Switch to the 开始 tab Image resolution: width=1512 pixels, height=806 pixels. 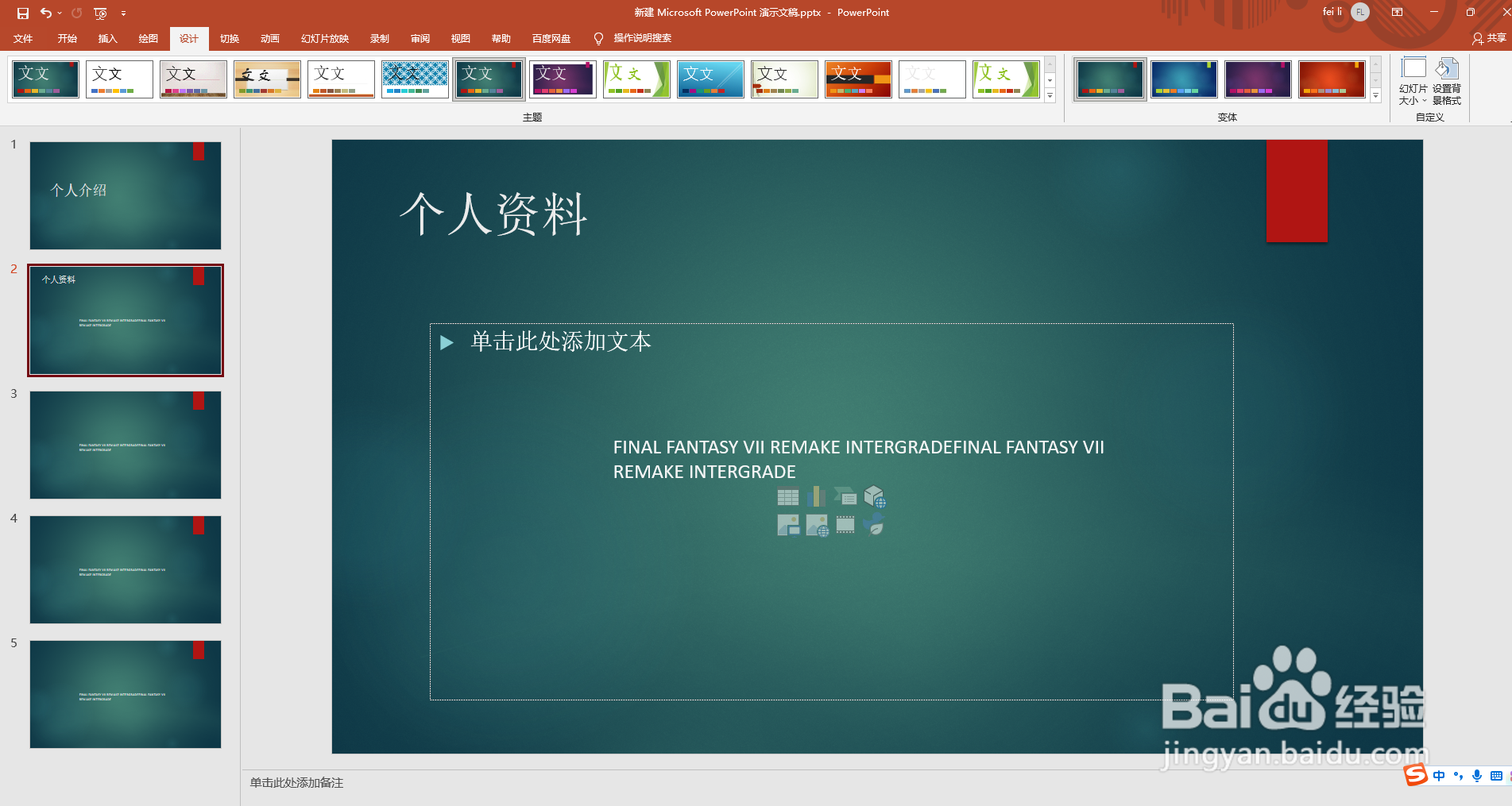[x=68, y=38]
